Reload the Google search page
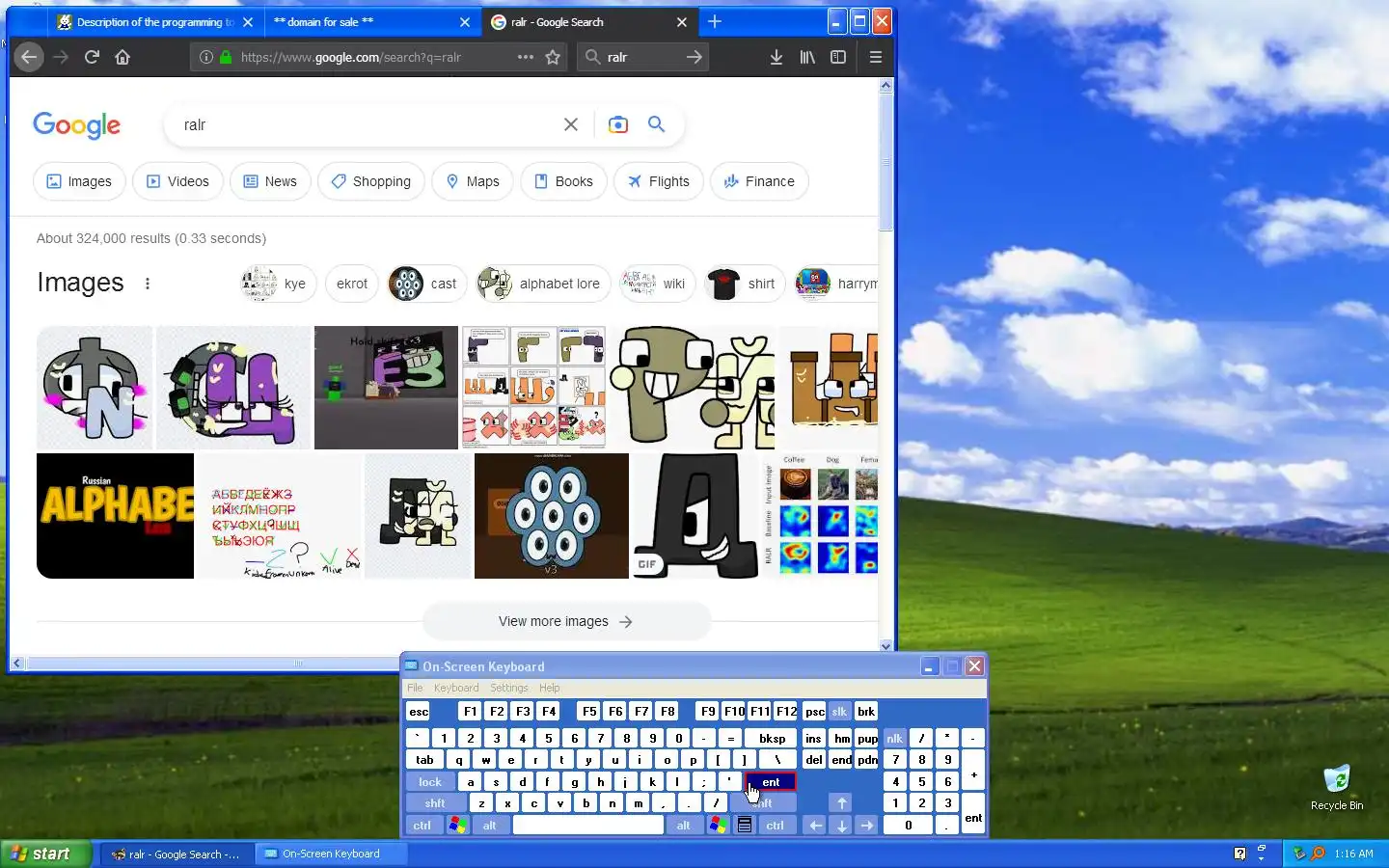The height and width of the screenshot is (868, 1389). pyautogui.click(x=92, y=57)
